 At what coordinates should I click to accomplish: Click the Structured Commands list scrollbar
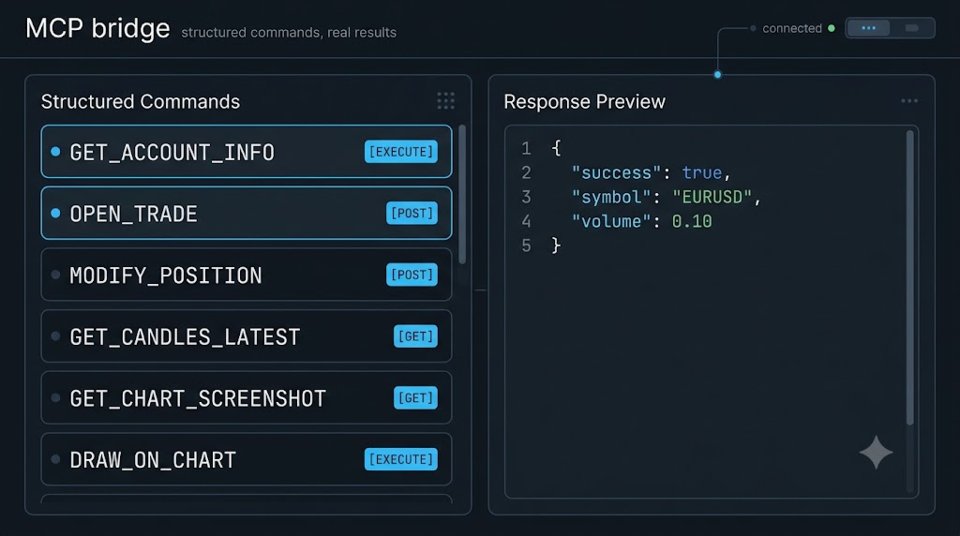(x=462, y=194)
